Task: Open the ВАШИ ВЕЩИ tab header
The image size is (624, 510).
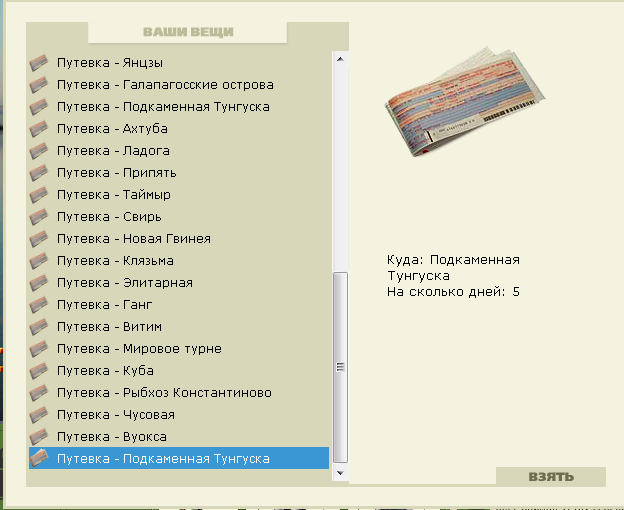Action: (187, 32)
